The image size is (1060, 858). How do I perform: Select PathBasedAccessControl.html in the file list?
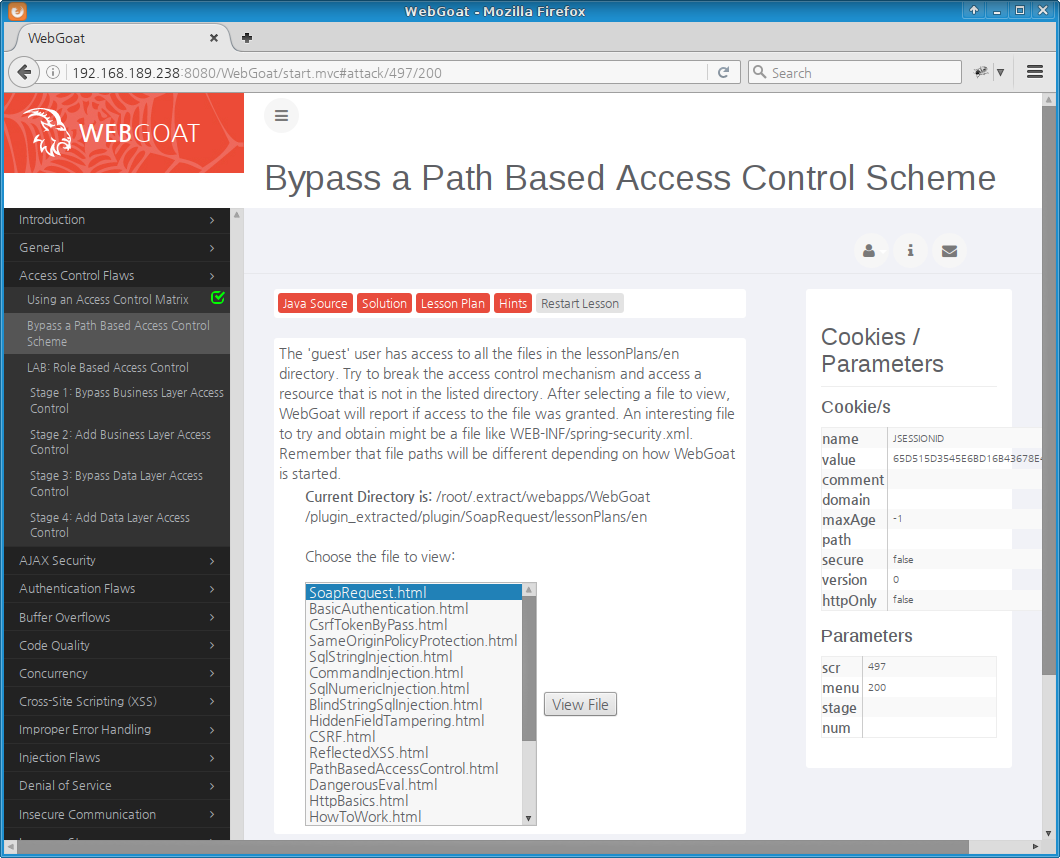[x=414, y=769]
